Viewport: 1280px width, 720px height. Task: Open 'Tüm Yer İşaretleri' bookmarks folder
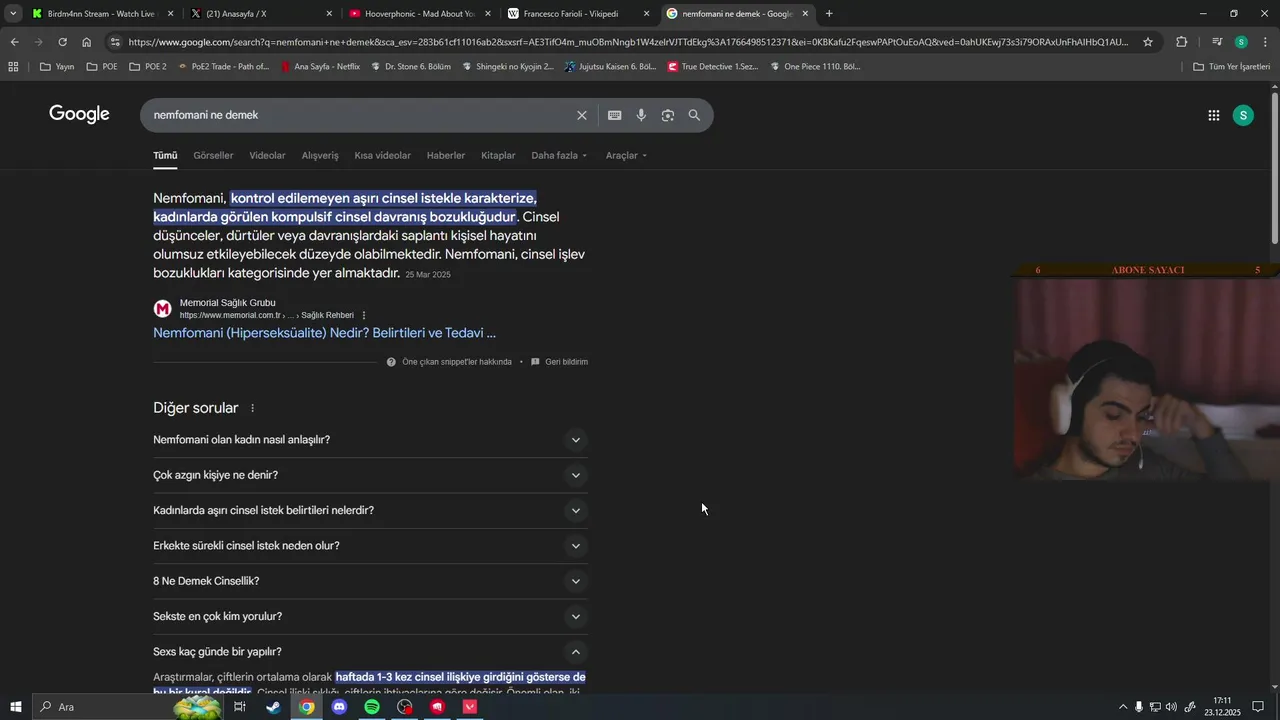[1232, 67]
